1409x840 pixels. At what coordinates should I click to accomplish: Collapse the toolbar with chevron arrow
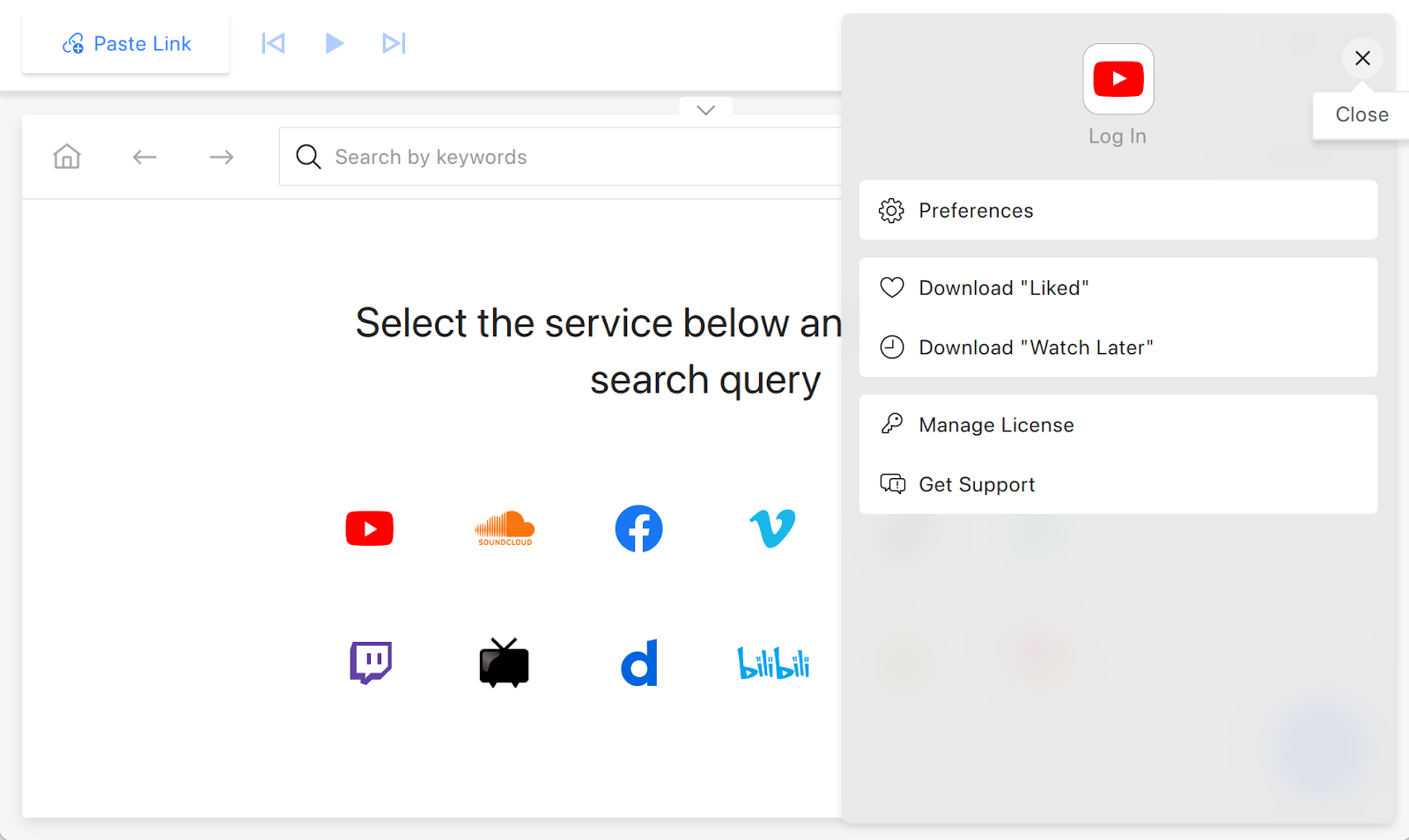(x=705, y=110)
